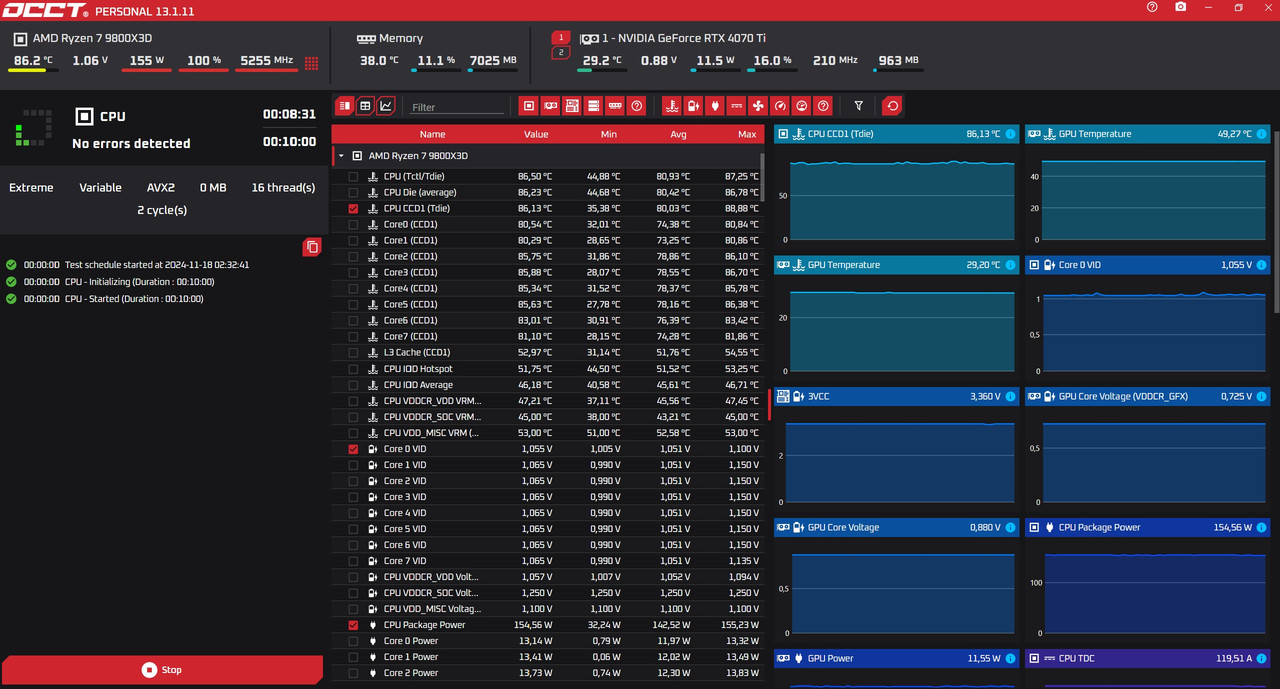
Task: Collapse the AMD Ryzen 7 9800X3D sensor group
Action: tap(341, 156)
